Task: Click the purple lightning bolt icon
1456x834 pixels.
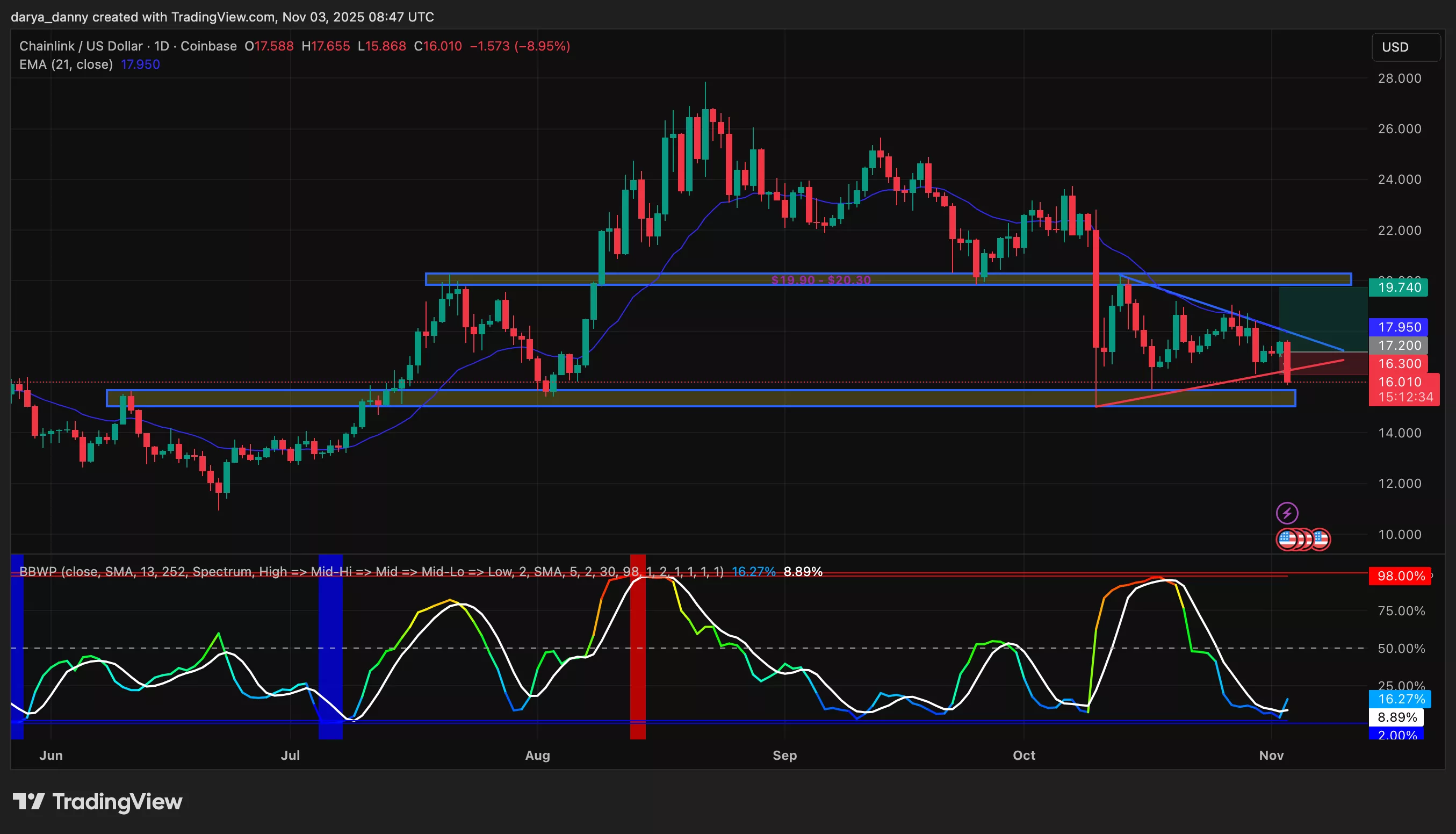Action: point(1288,514)
